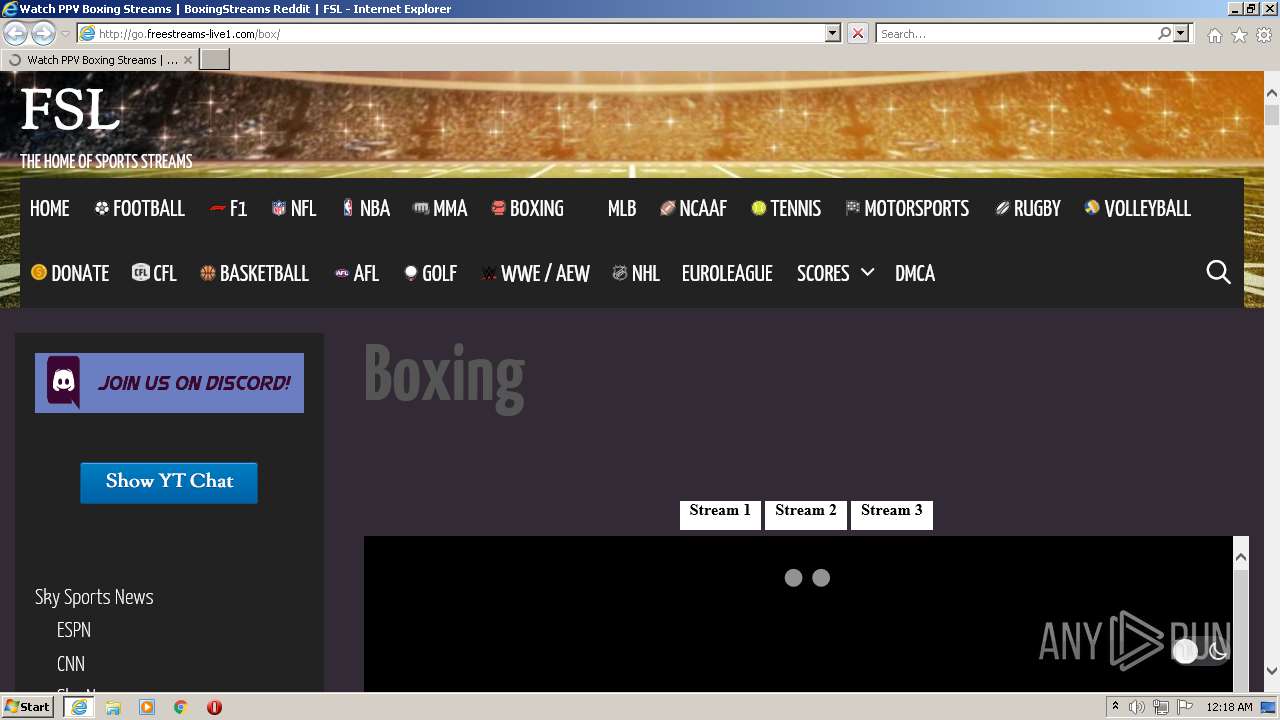Open the AFL section
This screenshot has width=1280, height=720.
(x=356, y=273)
